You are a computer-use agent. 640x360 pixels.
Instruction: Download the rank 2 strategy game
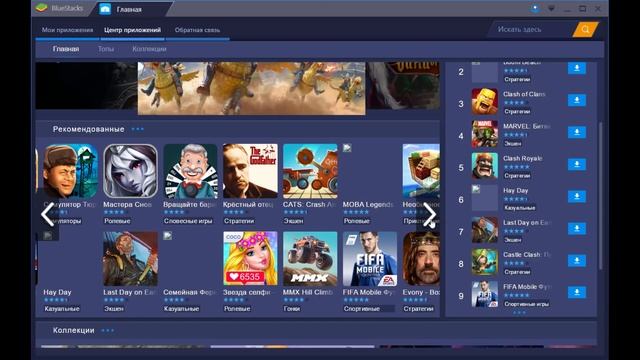point(577,68)
